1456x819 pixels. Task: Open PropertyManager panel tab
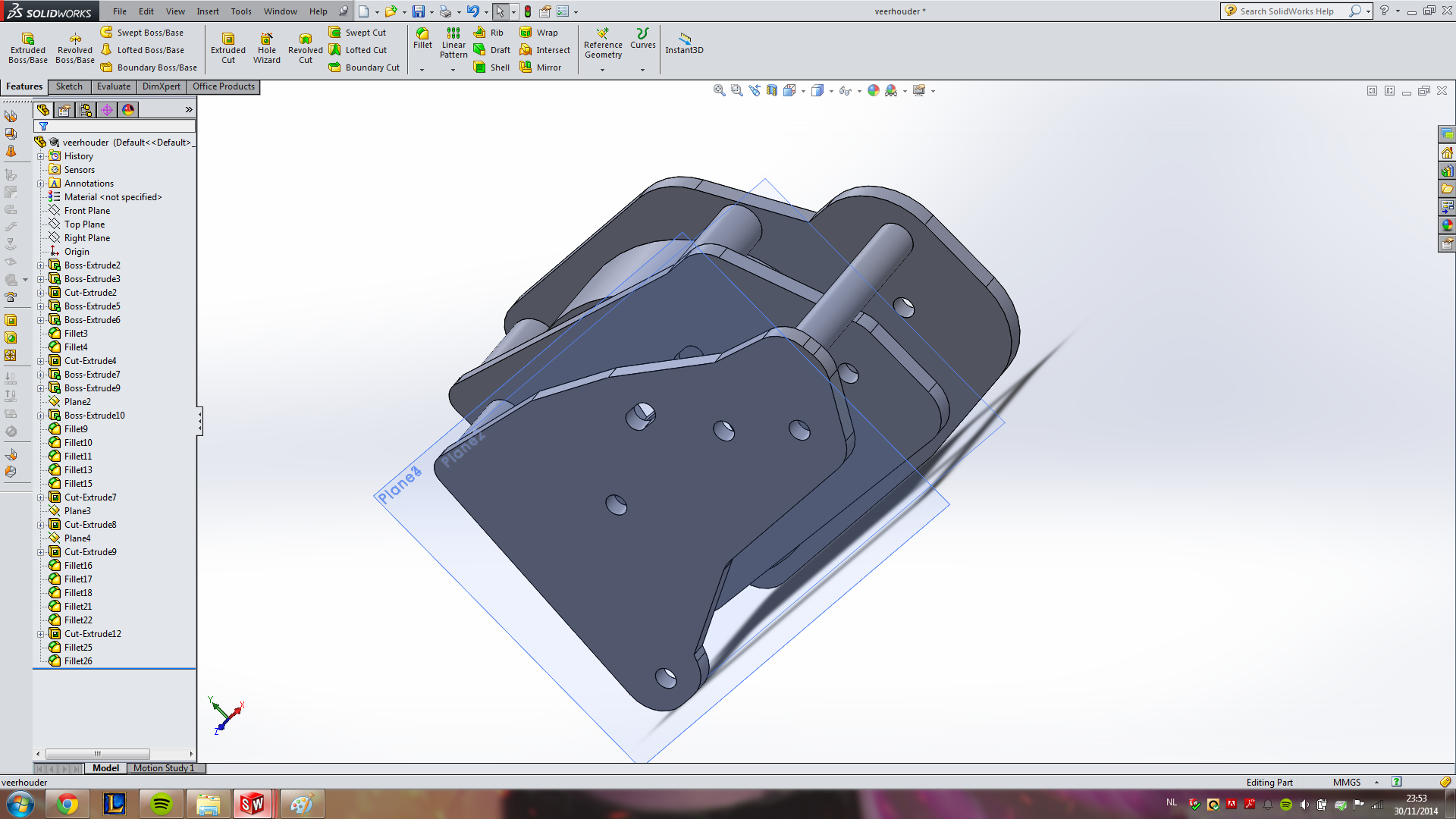[x=64, y=110]
